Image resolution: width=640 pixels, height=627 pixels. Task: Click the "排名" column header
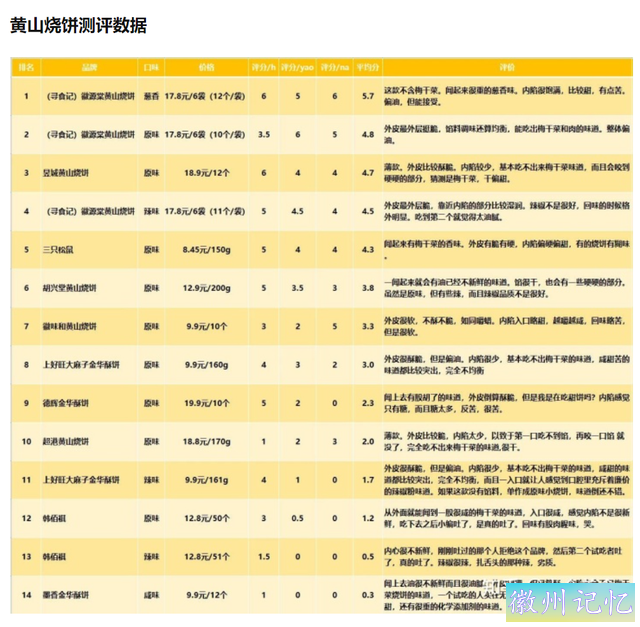[x=26, y=67]
